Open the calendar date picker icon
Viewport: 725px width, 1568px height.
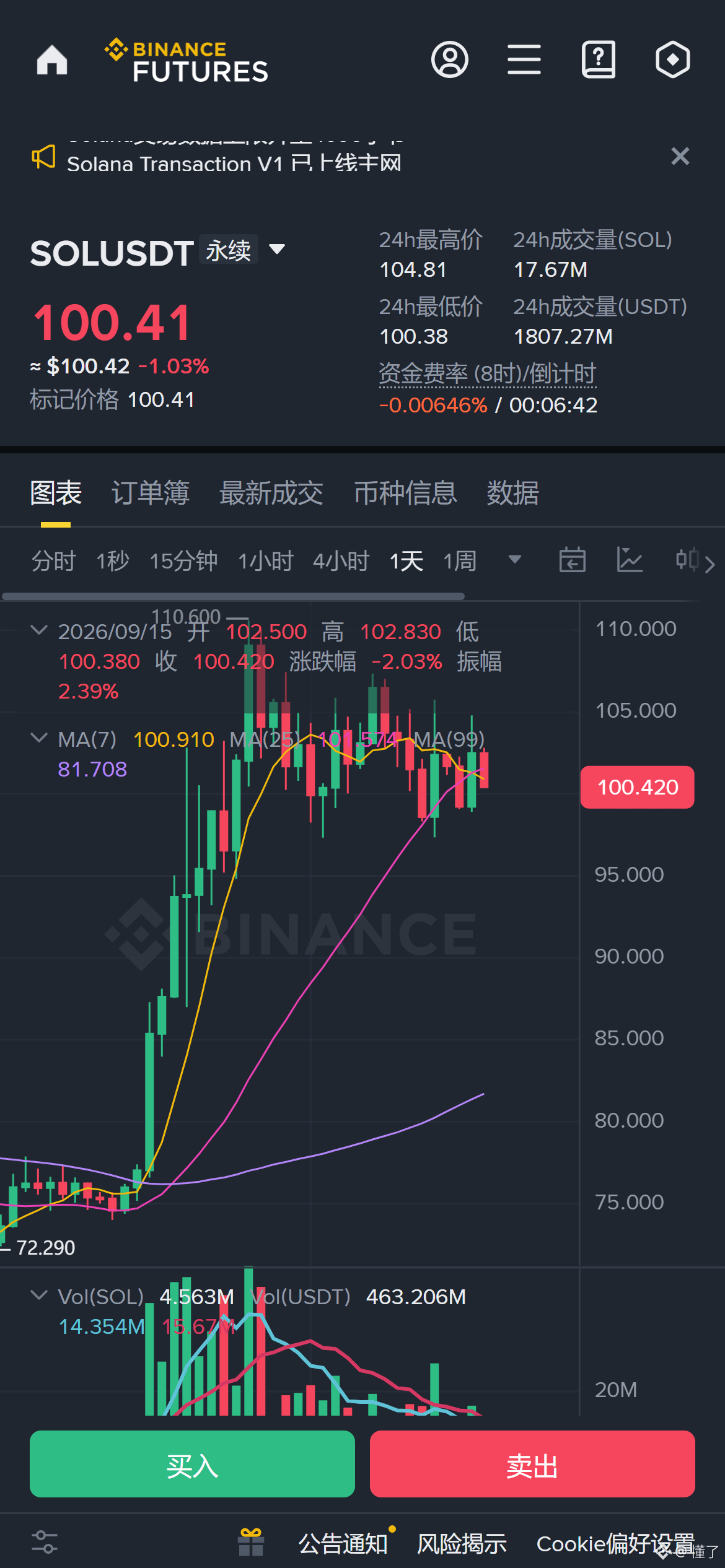[x=572, y=560]
